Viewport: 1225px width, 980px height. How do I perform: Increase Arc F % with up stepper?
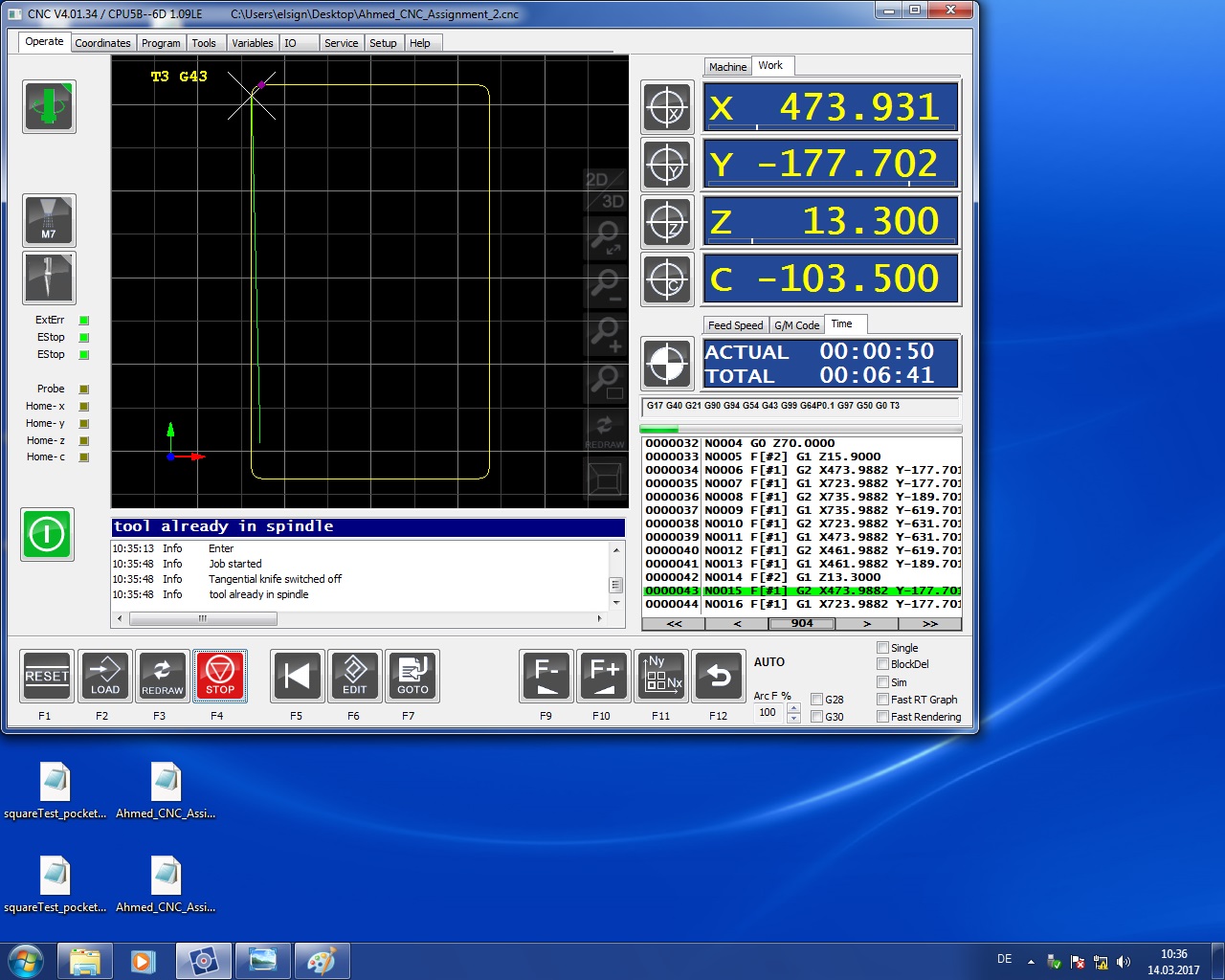(x=793, y=708)
